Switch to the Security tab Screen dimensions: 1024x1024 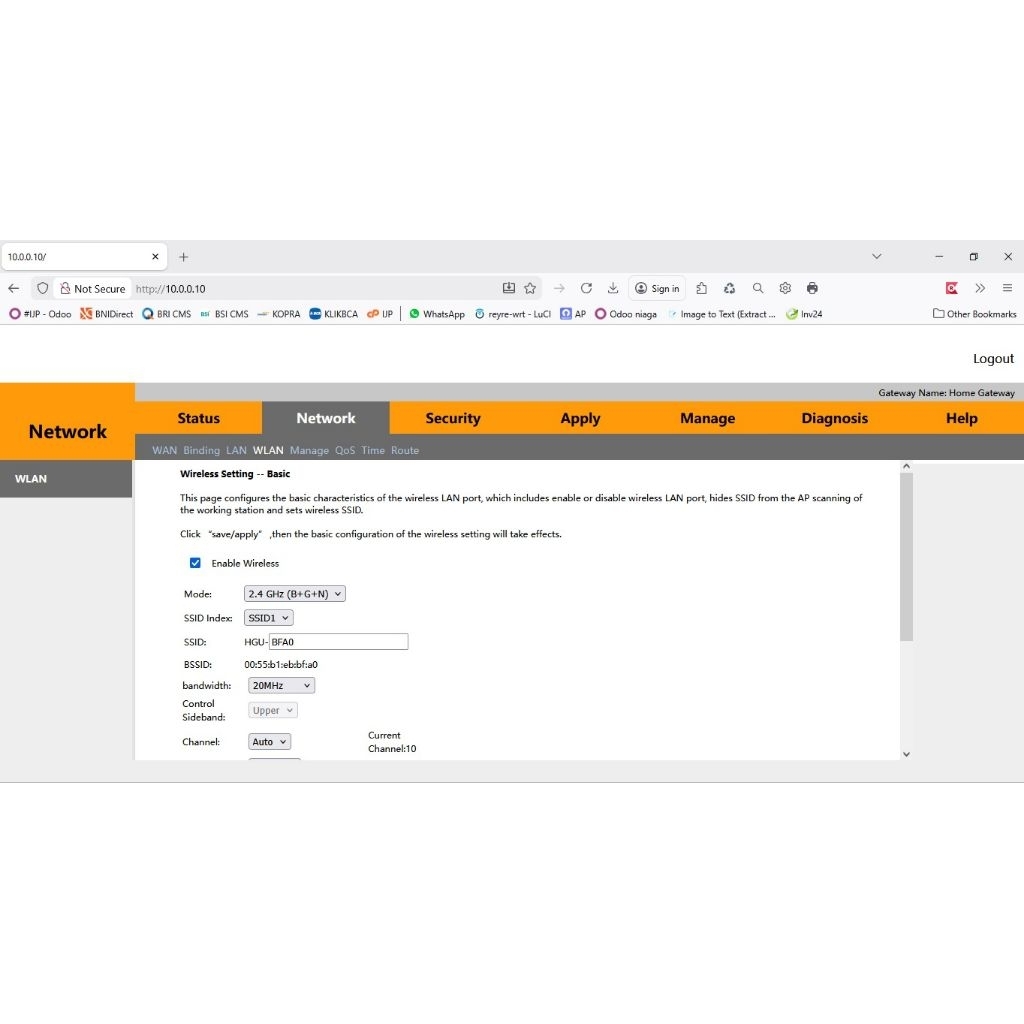coord(452,418)
